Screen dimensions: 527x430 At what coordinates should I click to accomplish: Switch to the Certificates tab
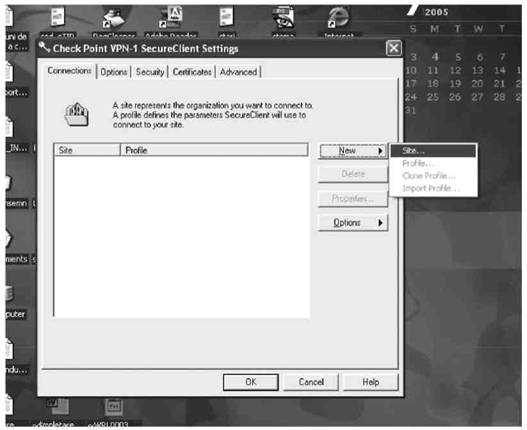click(x=192, y=72)
